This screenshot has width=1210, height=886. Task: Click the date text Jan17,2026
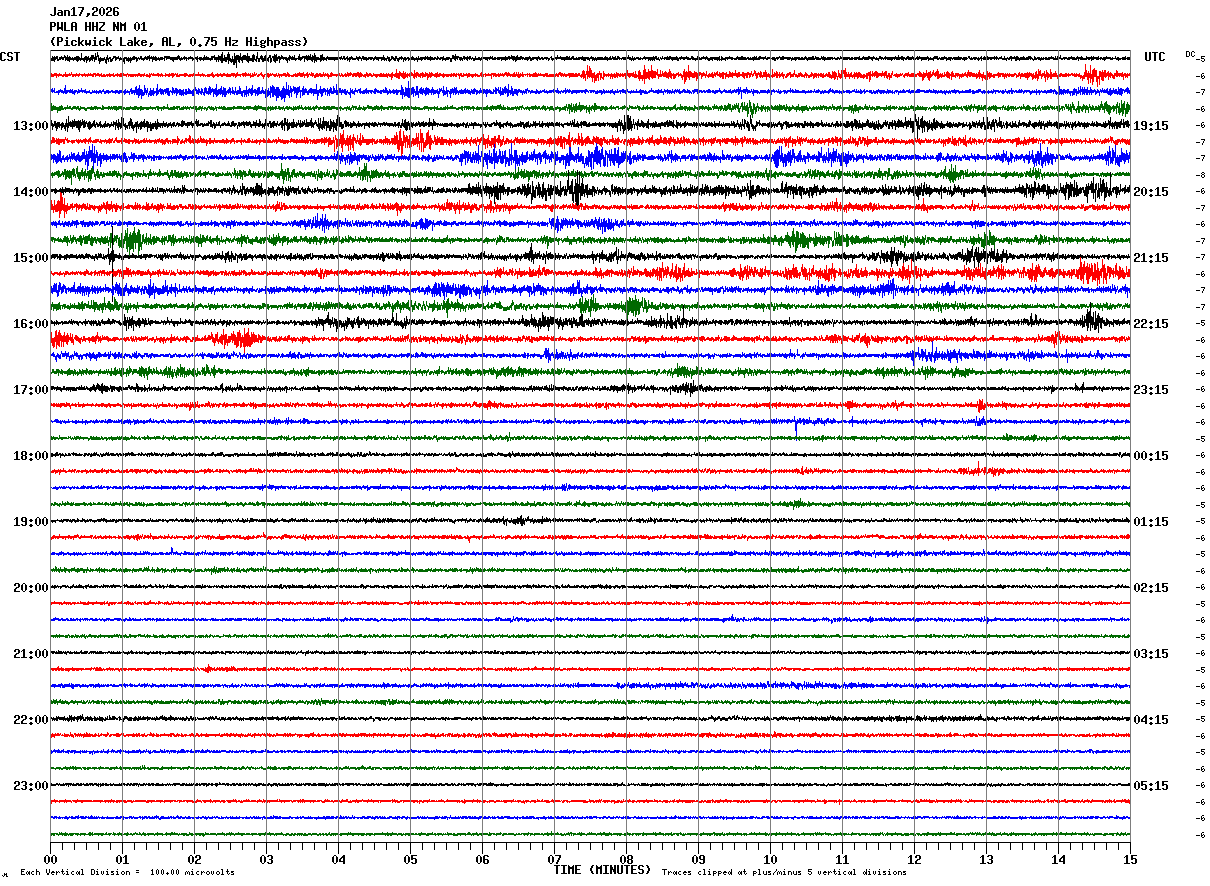pyautogui.click(x=84, y=12)
